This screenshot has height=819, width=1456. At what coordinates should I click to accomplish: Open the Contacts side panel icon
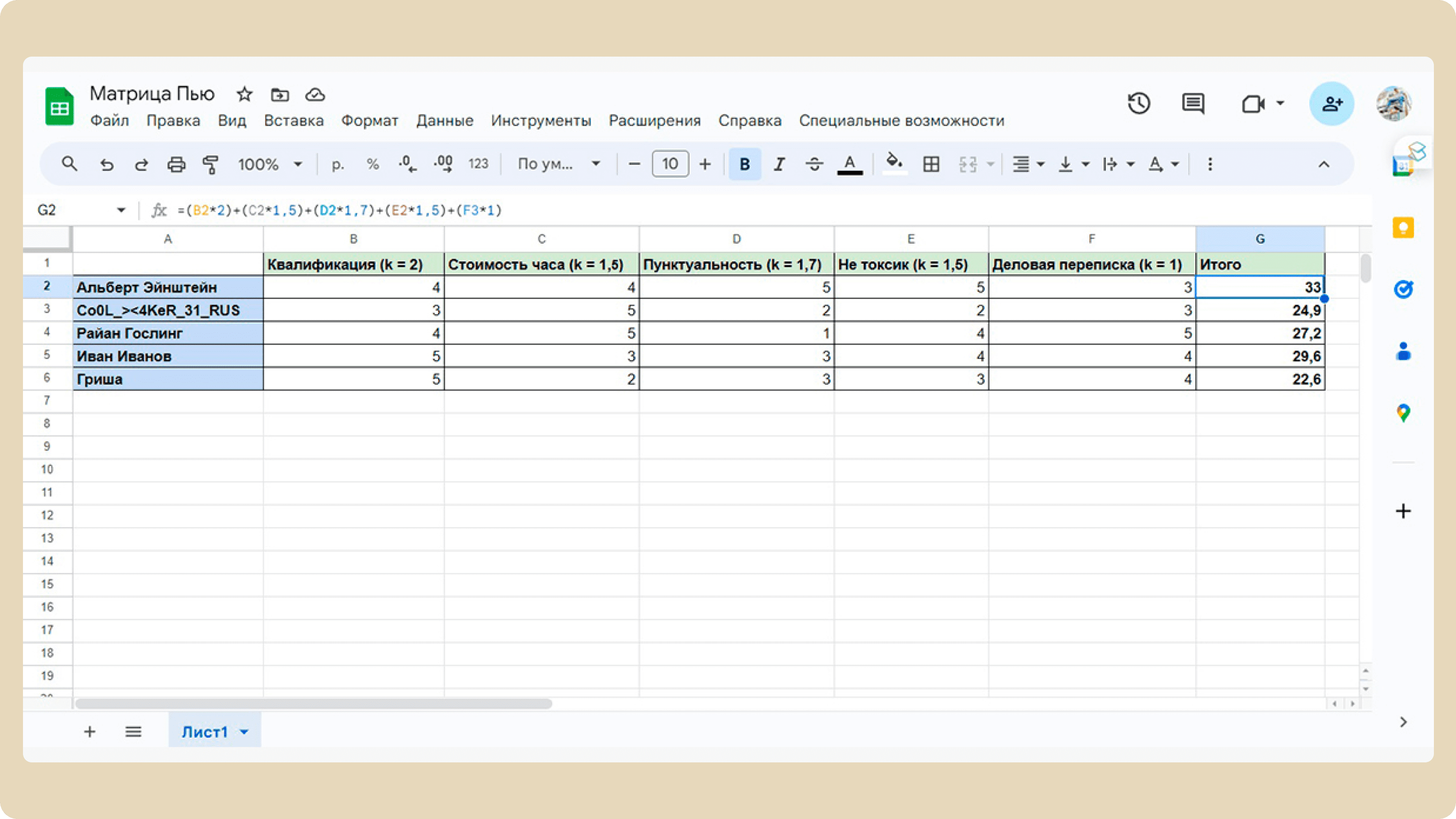point(1403,351)
